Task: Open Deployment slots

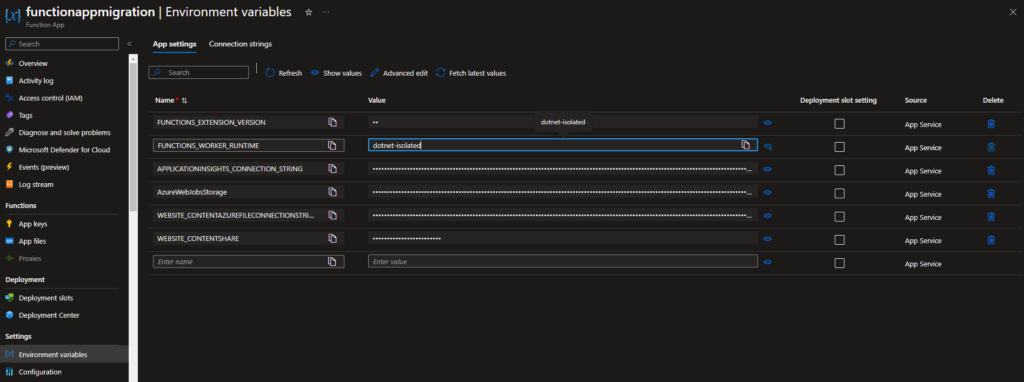Action: pos(46,298)
